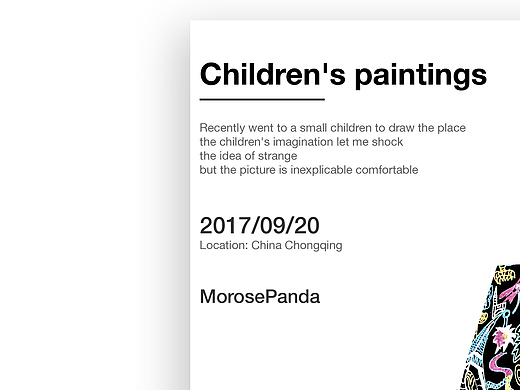Click the line "the children's imagination let me shock"
Image resolution: width=520 pixels, height=390 pixels.
[x=301, y=142]
